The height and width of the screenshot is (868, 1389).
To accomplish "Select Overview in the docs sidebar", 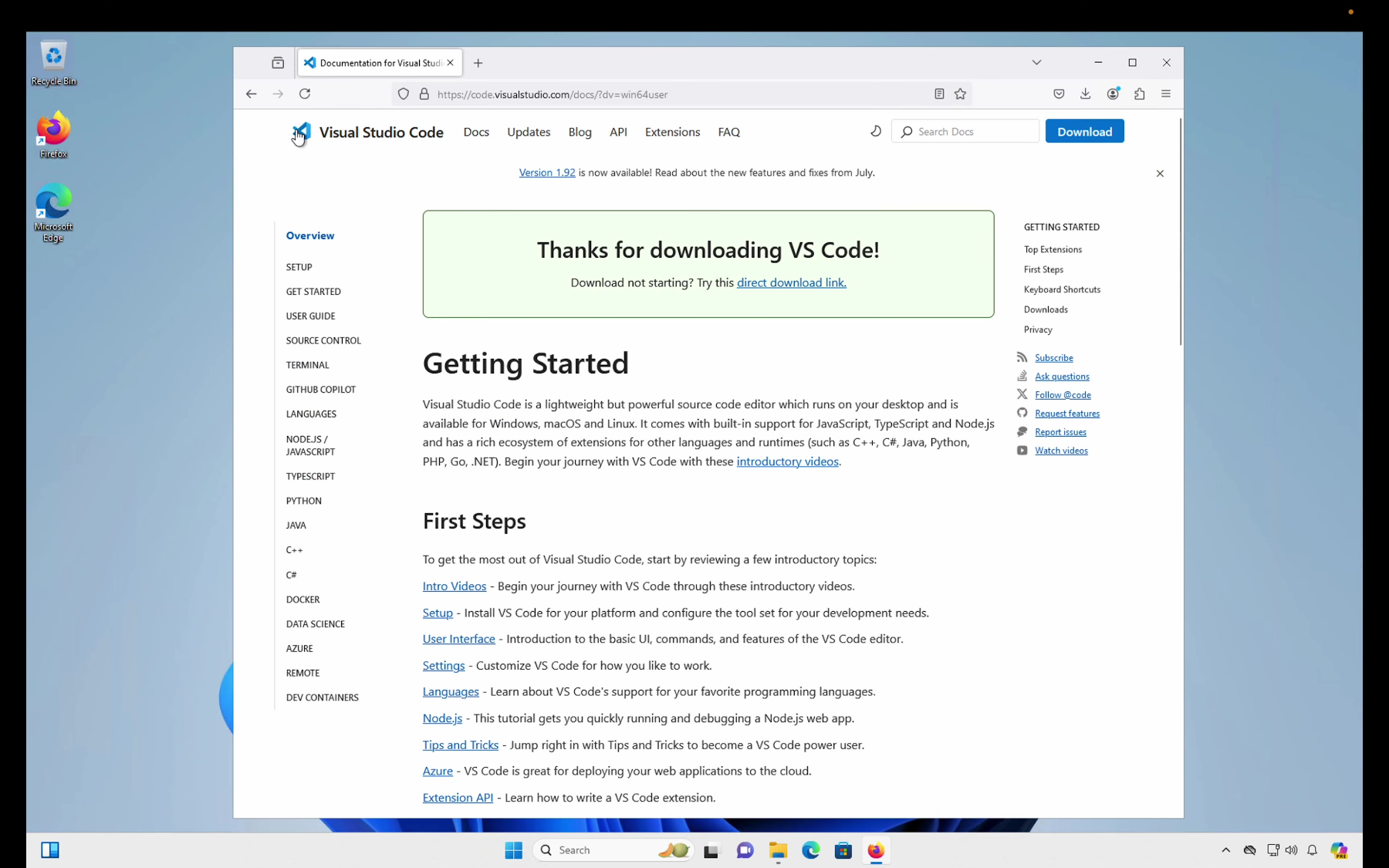I will 309,235.
